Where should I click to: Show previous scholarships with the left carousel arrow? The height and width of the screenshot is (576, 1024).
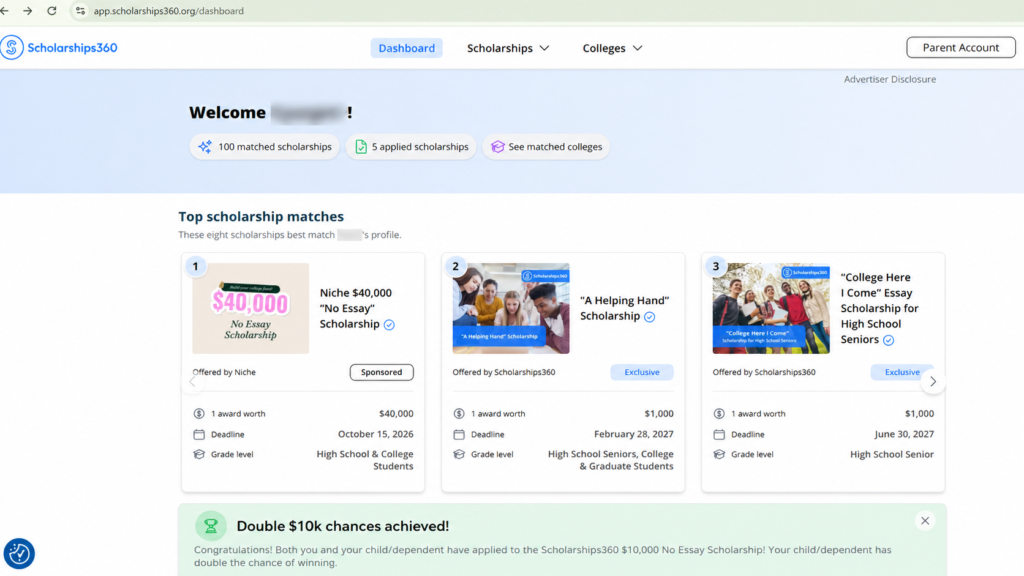click(192, 381)
